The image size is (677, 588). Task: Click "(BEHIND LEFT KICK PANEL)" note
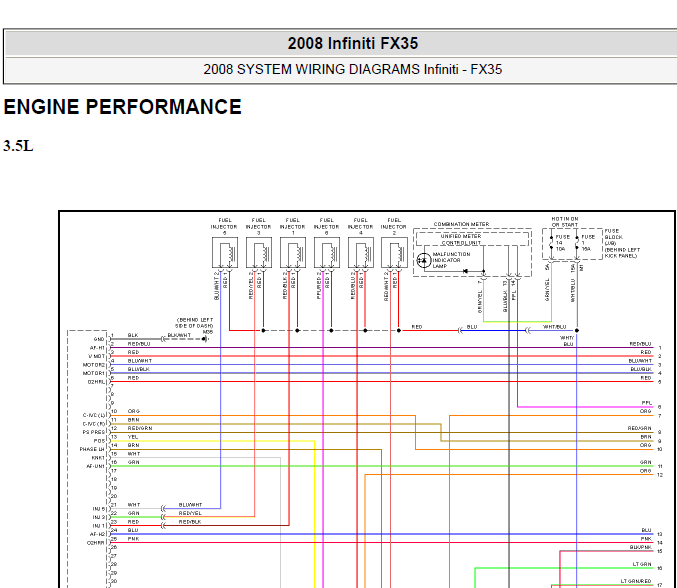pyautogui.click(x=622, y=253)
